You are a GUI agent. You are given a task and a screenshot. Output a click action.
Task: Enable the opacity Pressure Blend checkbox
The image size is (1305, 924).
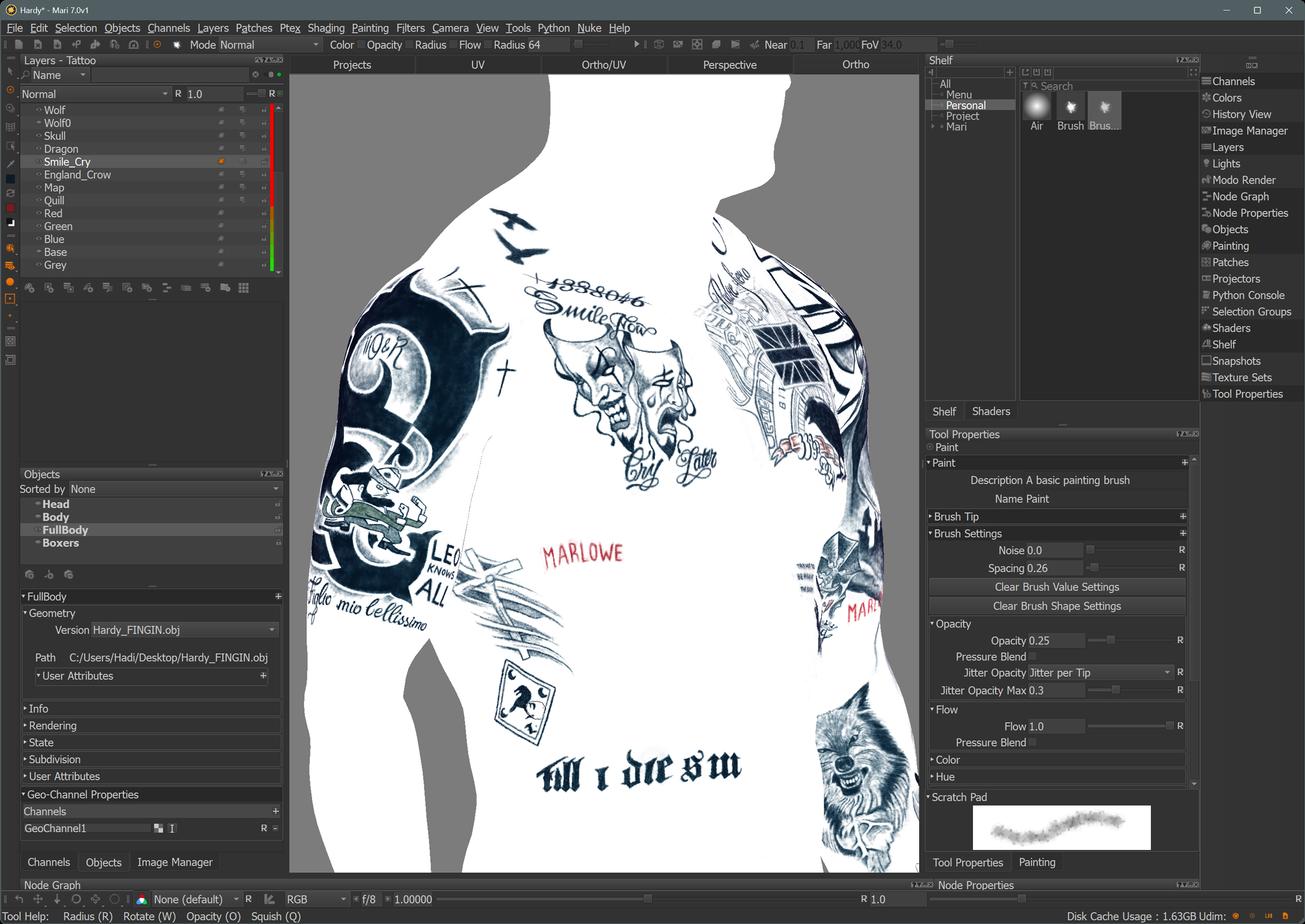point(1033,656)
